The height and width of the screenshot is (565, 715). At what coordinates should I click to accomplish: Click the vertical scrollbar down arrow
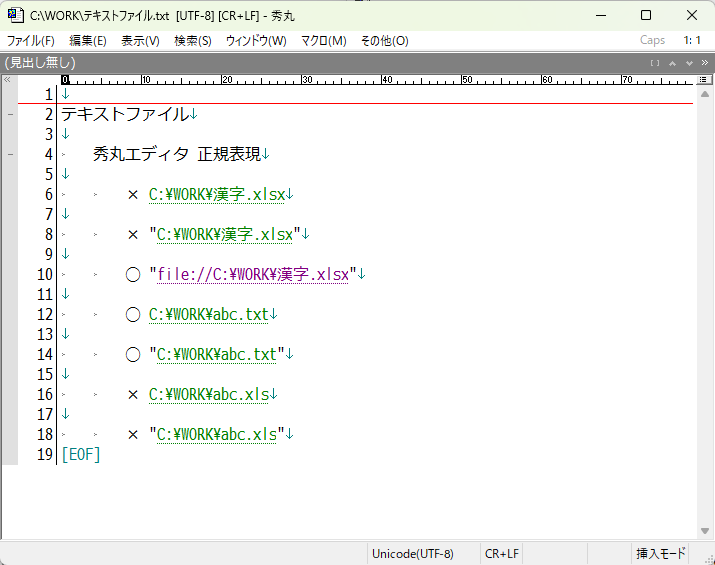pyautogui.click(x=705, y=531)
